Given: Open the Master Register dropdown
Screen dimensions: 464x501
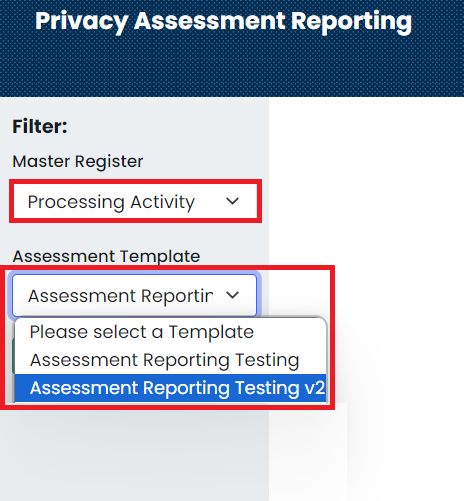Looking at the screenshot, I should pyautogui.click(x=135, y=201).
